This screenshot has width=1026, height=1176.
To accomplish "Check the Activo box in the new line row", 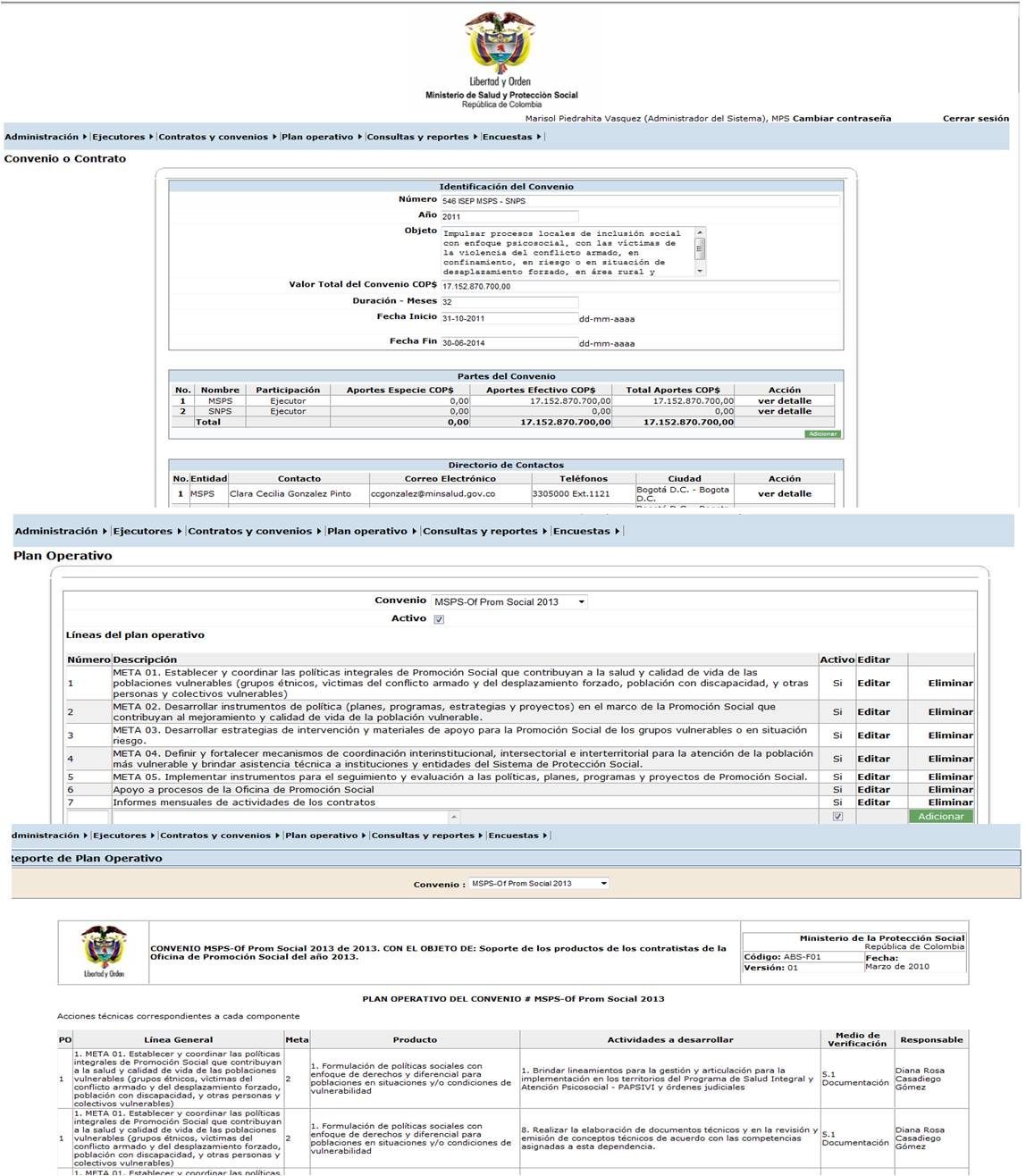I will 837,817.
